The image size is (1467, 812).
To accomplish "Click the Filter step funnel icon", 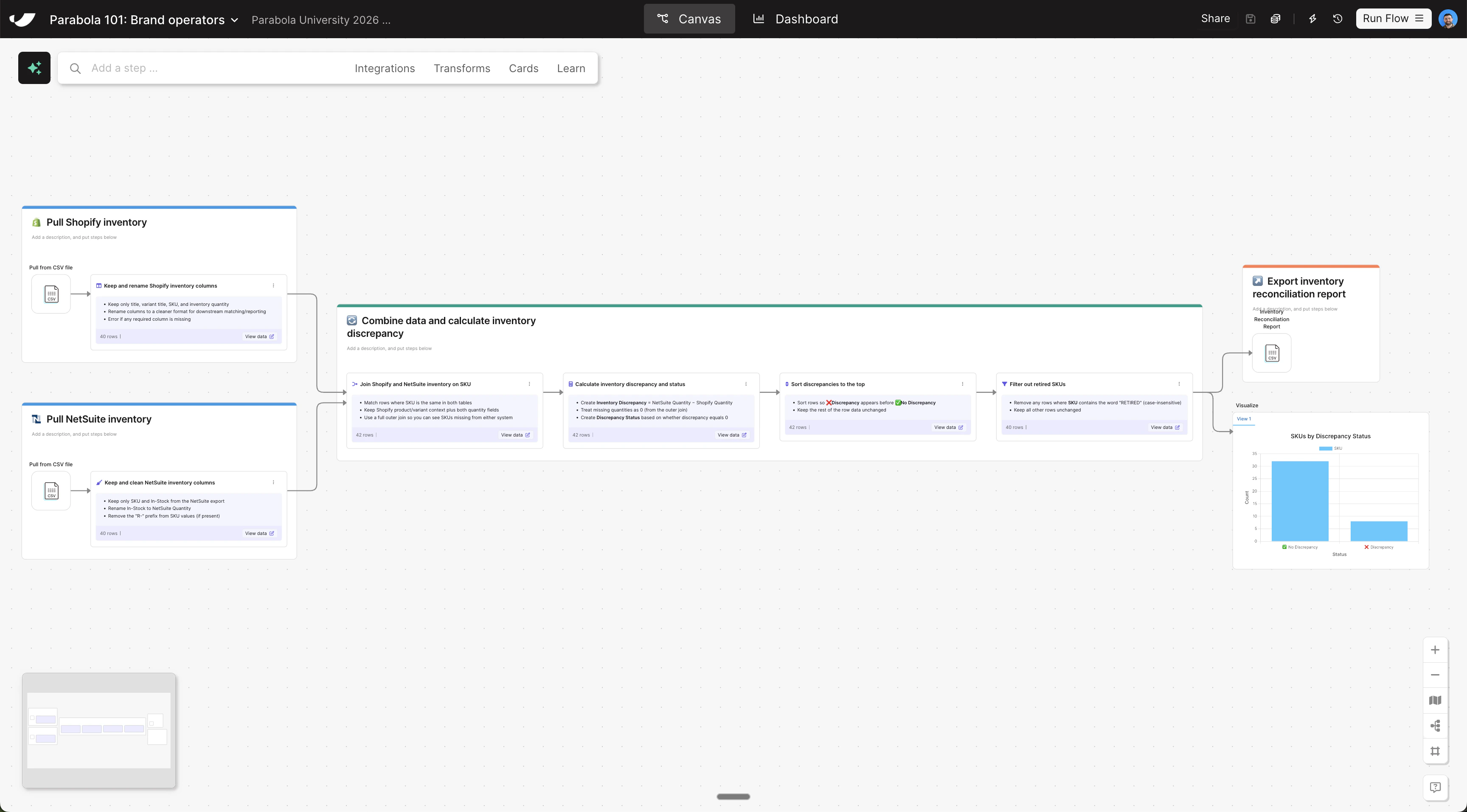I will (1004, 384).
